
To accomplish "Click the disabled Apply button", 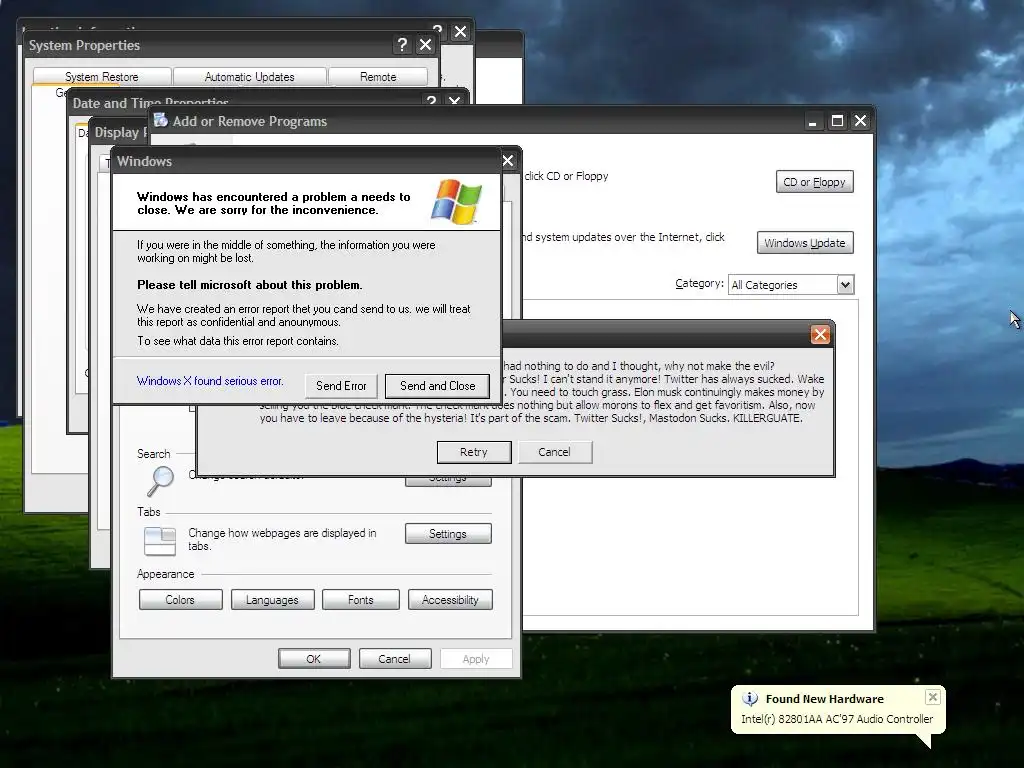I will [476, 659].
